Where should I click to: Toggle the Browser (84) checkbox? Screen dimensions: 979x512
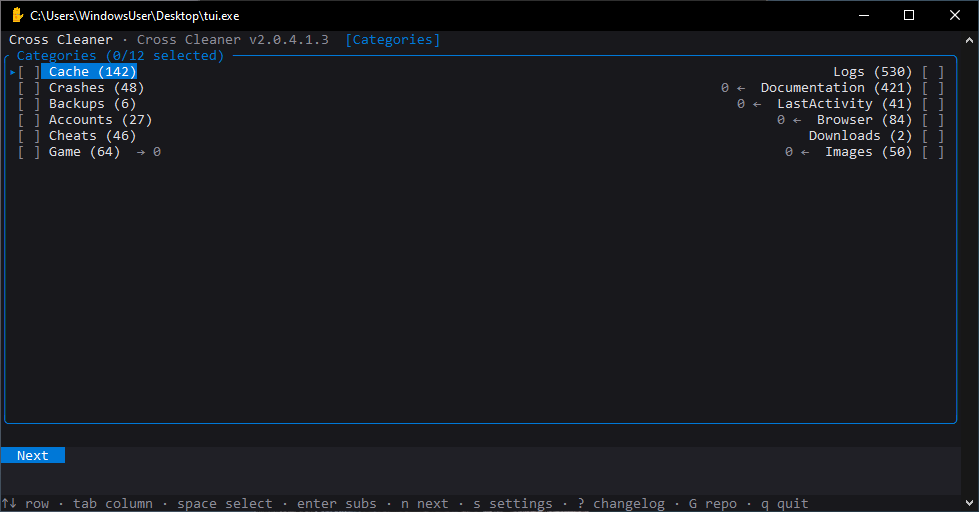[933, 120]
